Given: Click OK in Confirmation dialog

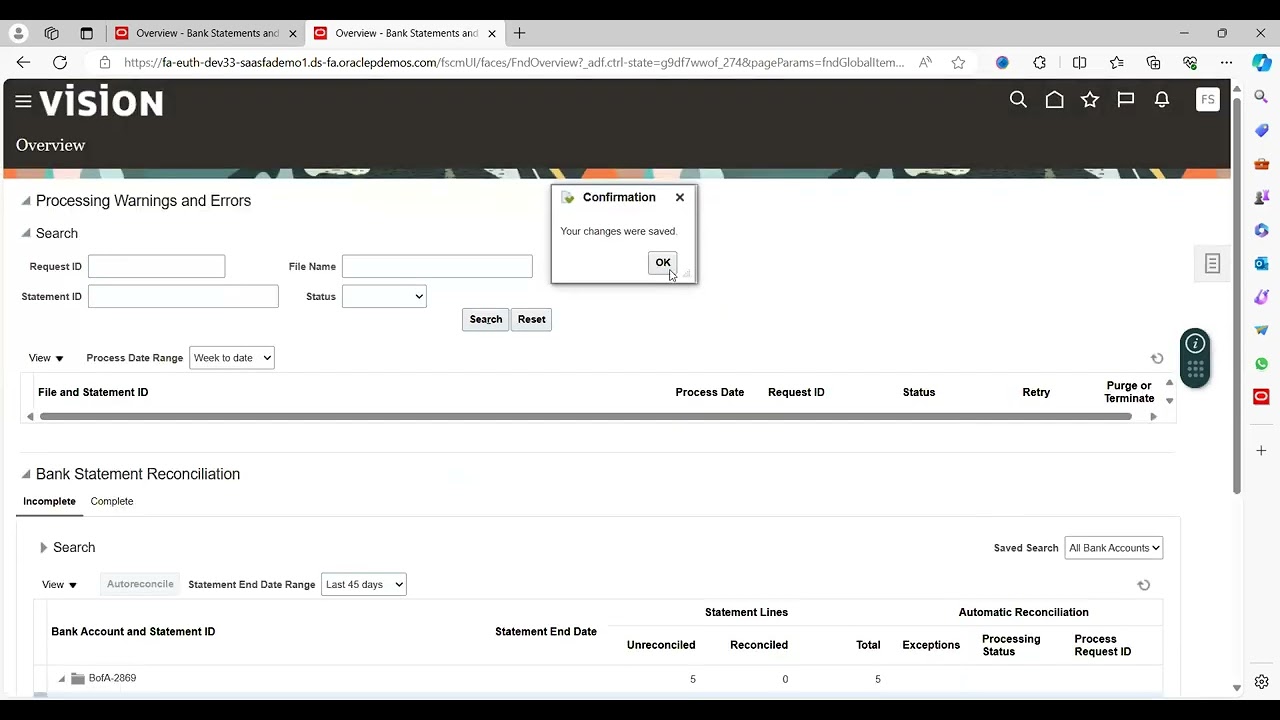Looking at the screenshot, I should 663,262.
